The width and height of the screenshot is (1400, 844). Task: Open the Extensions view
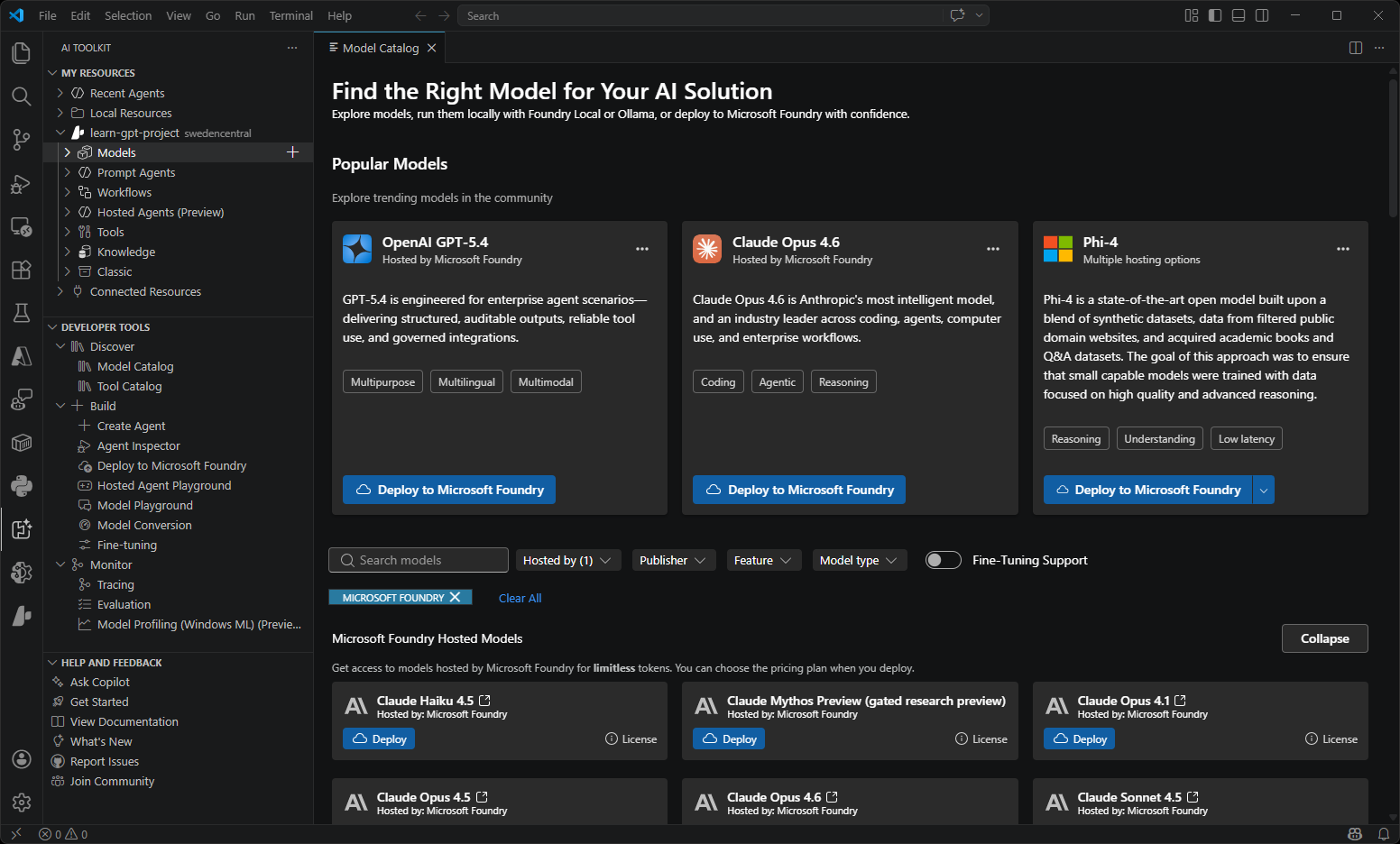[22, 270]
